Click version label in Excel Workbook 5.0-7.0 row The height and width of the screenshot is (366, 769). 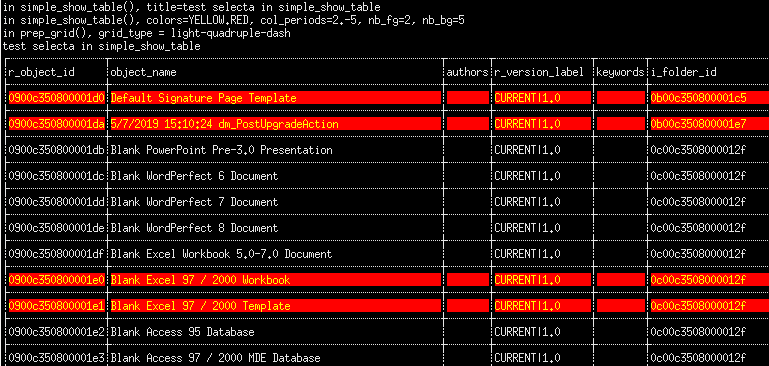click(527, 254)
